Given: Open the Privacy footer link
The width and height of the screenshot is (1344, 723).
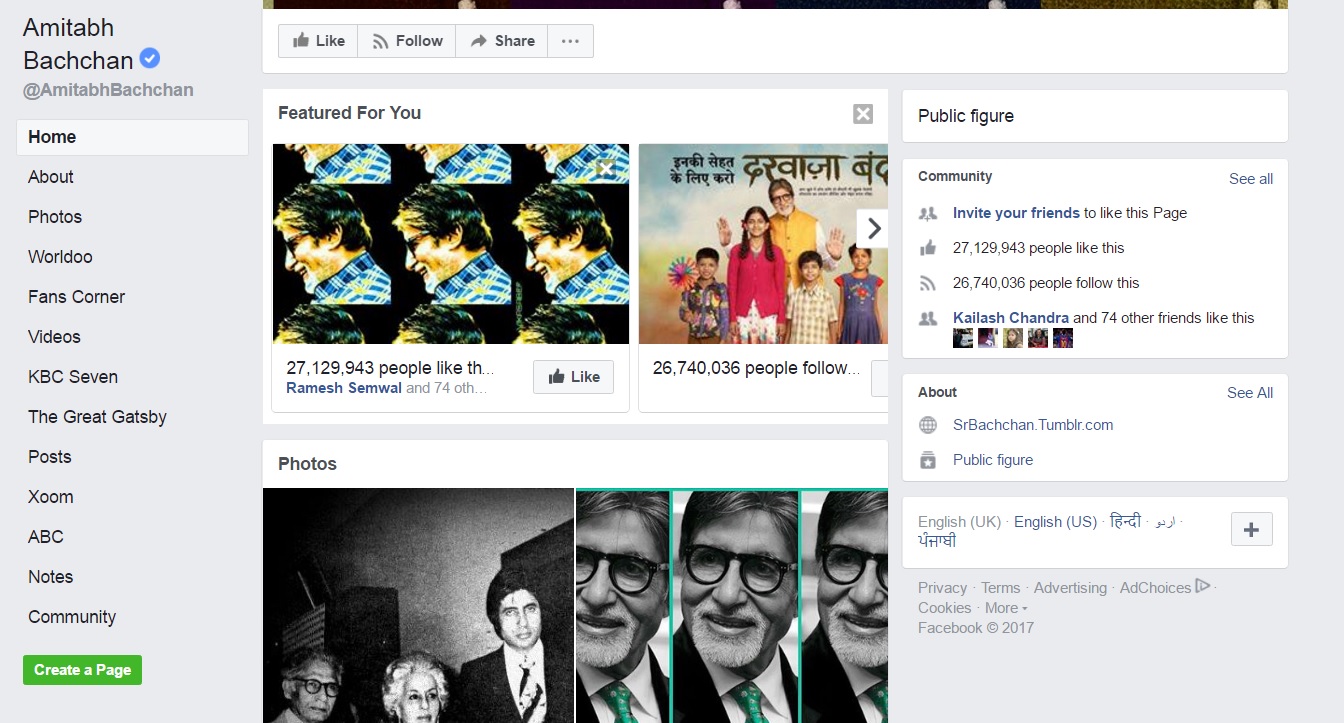Looking at the screenshot, I should click(x=942, y=588).
